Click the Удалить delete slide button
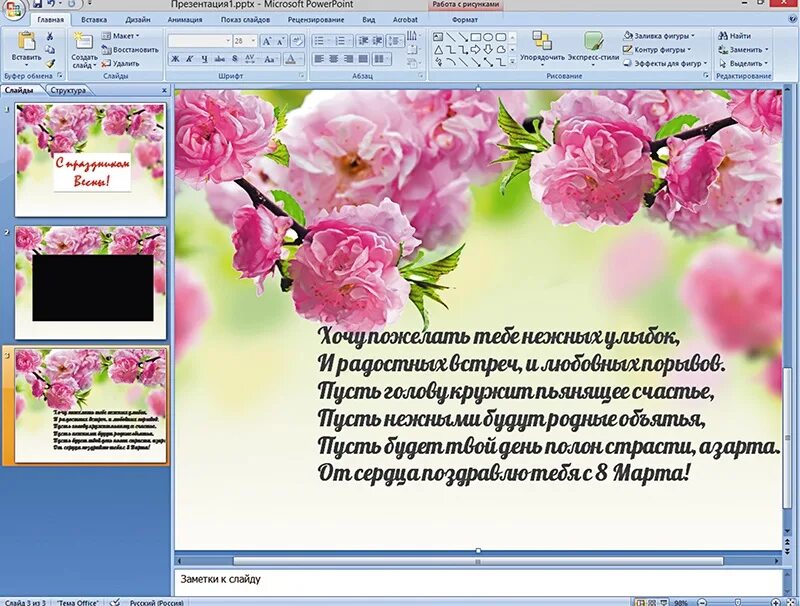The height and width of the screenshot is (606, 800). (x=120, y=63)
